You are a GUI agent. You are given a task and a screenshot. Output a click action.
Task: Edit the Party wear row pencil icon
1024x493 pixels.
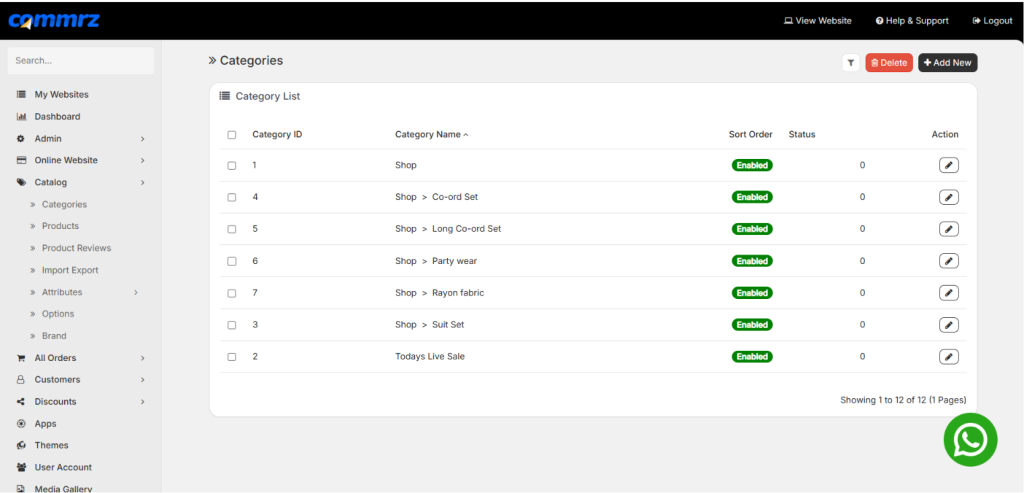click(x=949, y=261)
